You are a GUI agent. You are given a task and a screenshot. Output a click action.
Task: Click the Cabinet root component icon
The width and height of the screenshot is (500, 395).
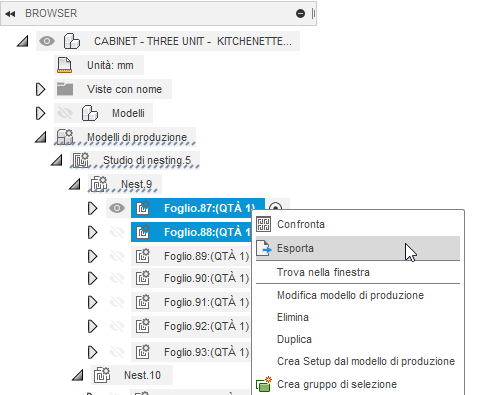coord(72,41)
